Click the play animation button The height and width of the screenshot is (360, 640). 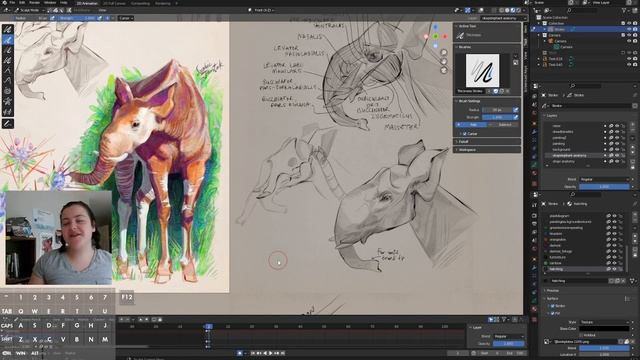[271, 353]
